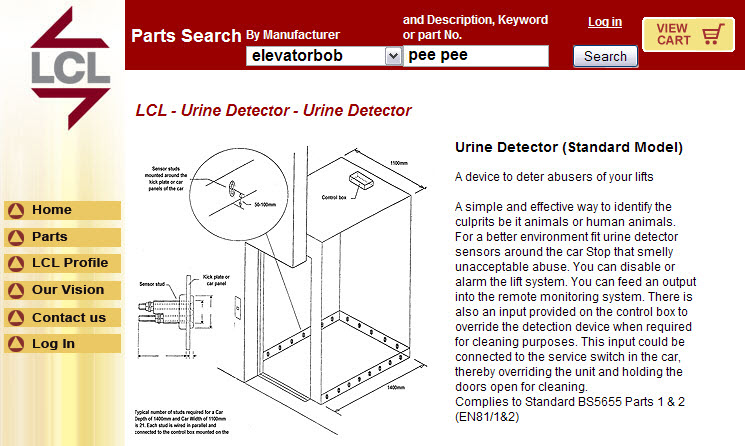Click 'Complies to Standard BS5655 Parts 1 & 2' text
The image size is (745, 446).
pos(570,402)
